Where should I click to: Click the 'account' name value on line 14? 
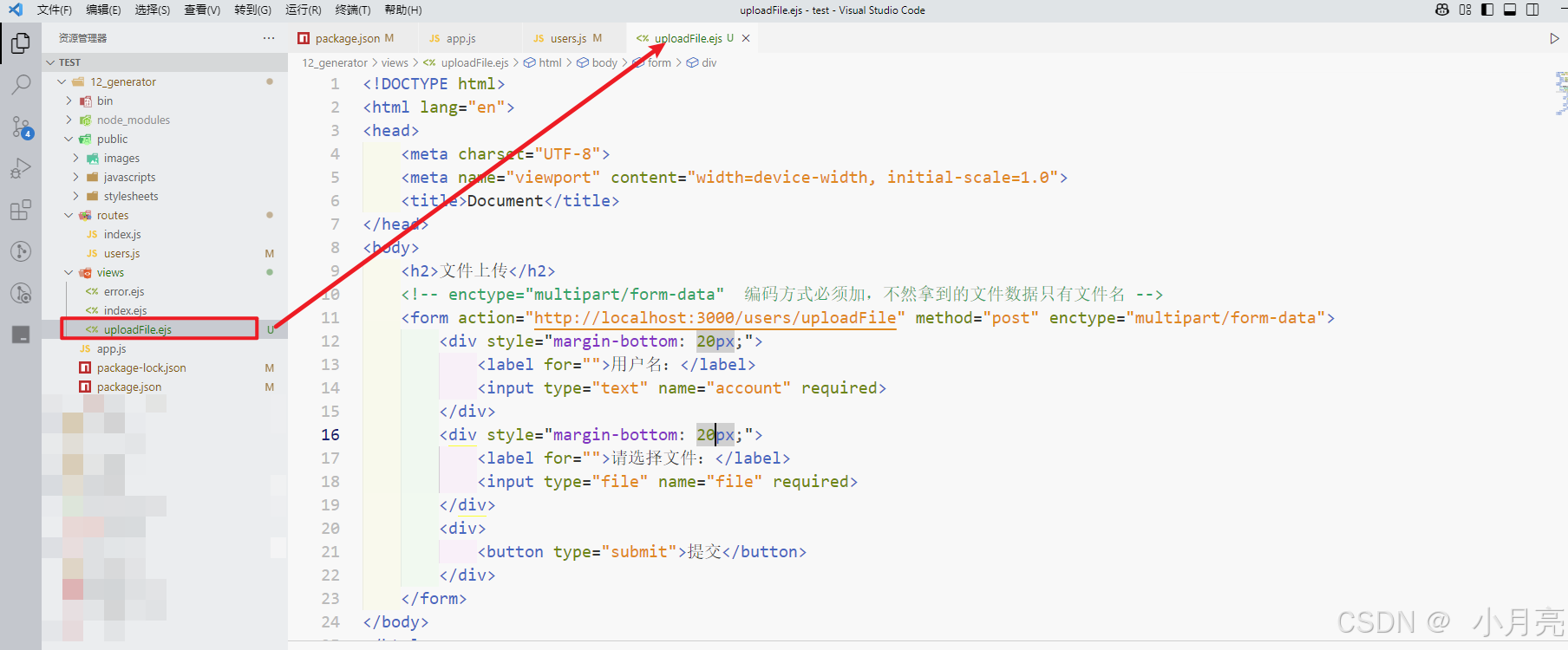tap(748, 388)
